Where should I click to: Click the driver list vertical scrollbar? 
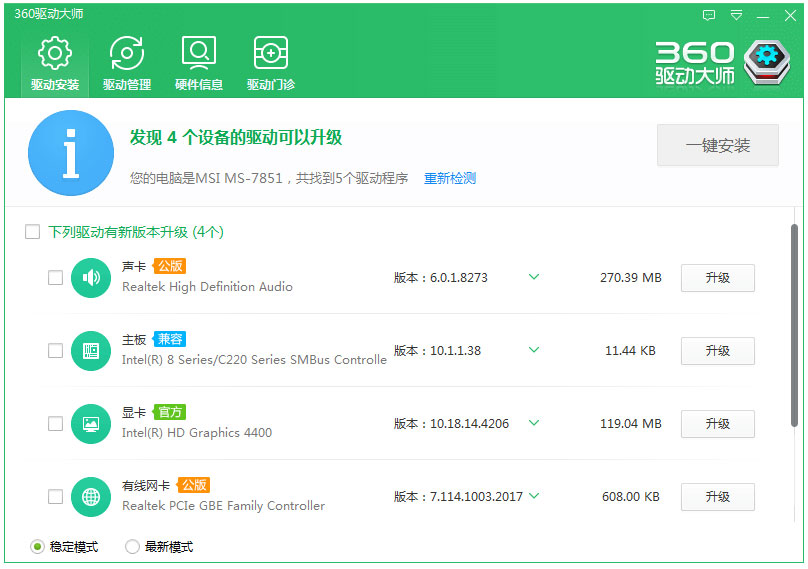794,326
